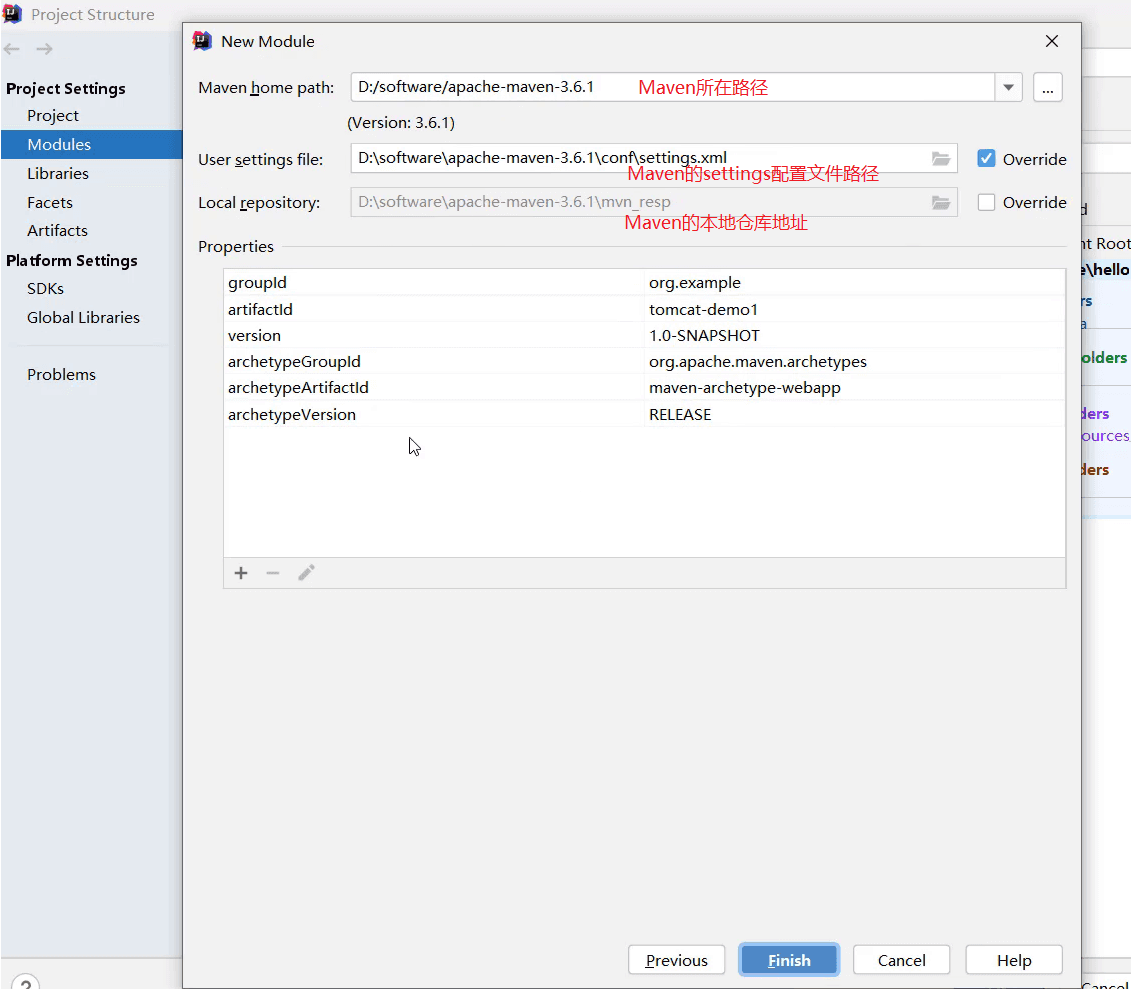This screenshot has width=1131, height=991.
Task: Click the Local repository folder icon
Action: coord(940,203)
